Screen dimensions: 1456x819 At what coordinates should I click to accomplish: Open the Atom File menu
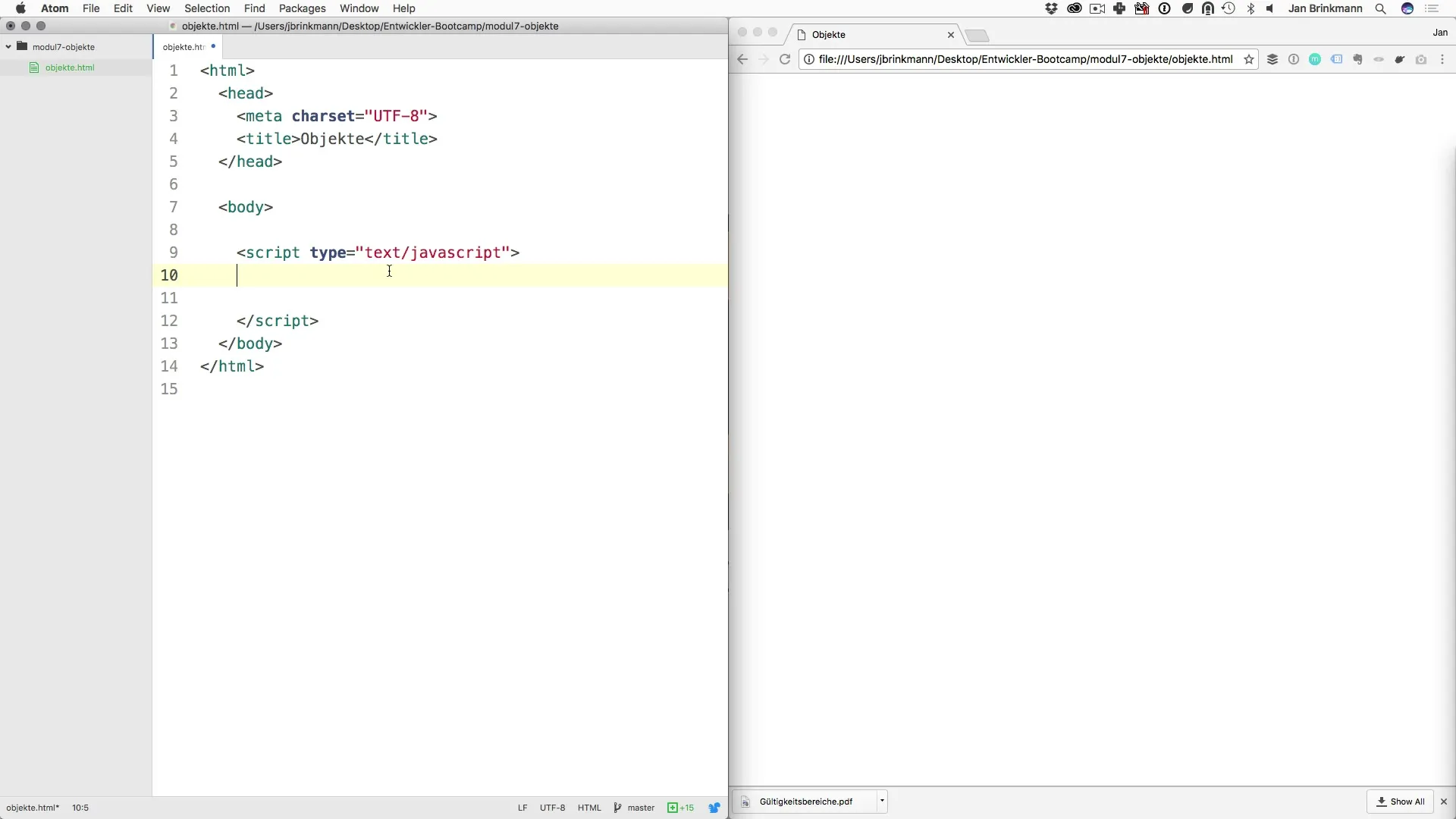pyautogui.click(x=91, y=8)
